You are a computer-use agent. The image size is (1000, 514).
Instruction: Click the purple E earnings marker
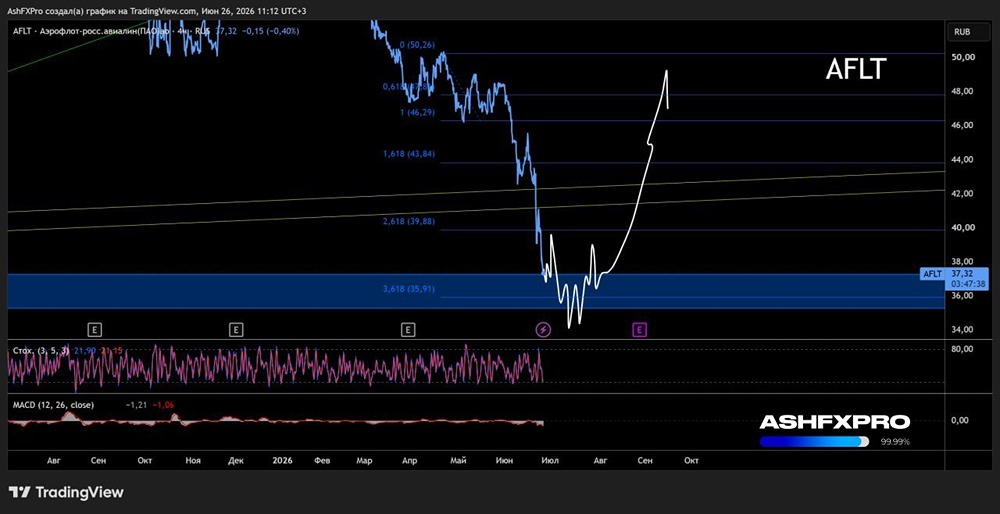[640, 330]
